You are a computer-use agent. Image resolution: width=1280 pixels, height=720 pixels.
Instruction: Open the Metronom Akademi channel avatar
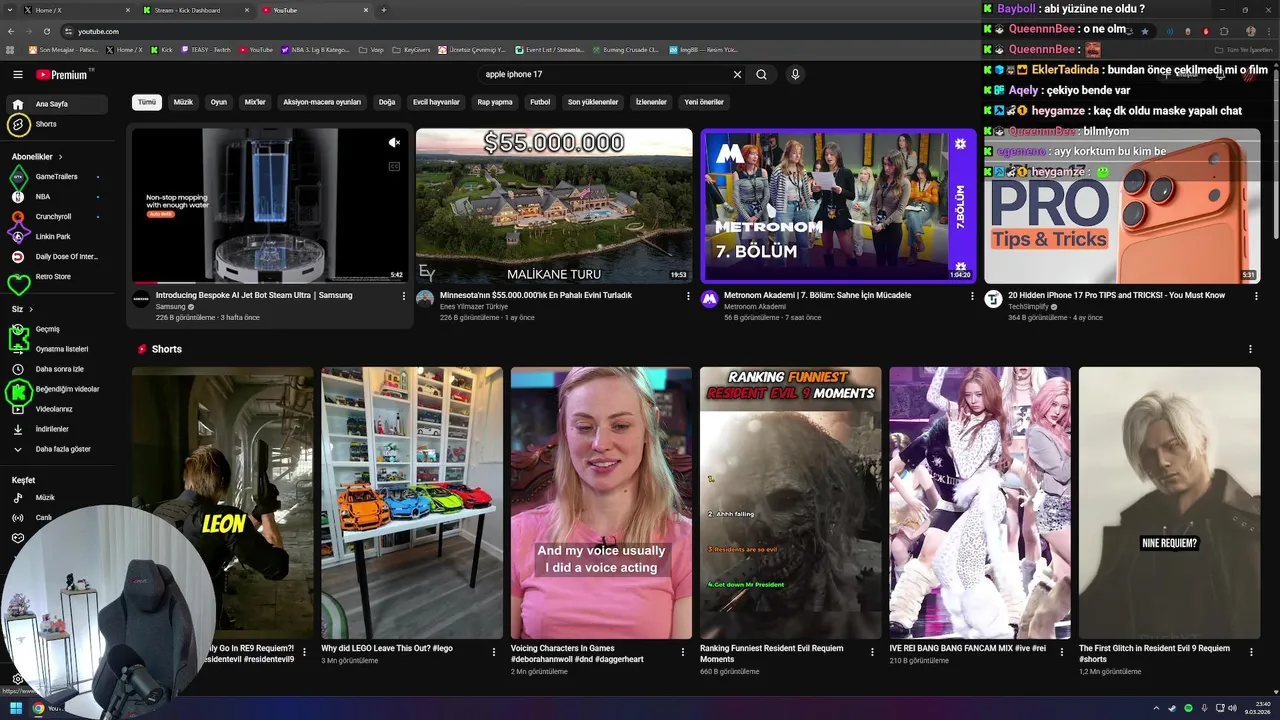pyautogui.click(x=709, y=299)
